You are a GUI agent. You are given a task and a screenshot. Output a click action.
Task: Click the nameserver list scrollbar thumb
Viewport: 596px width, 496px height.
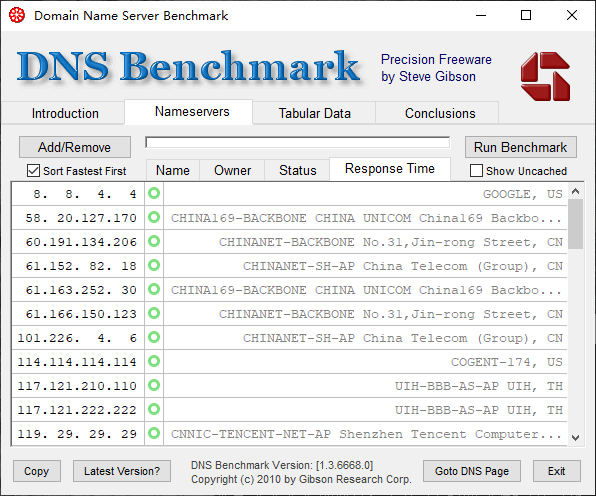(575, 224)
